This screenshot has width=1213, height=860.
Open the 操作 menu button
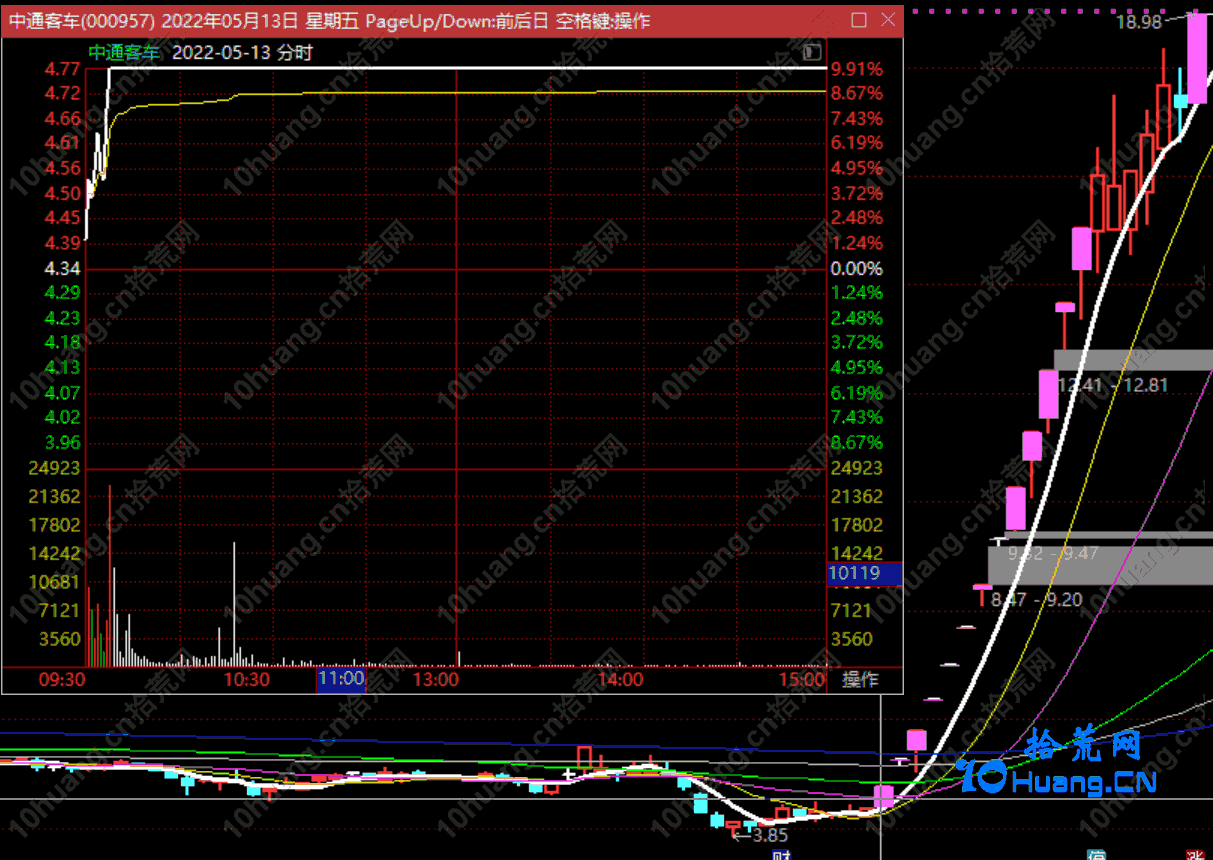tap(860, 680)
